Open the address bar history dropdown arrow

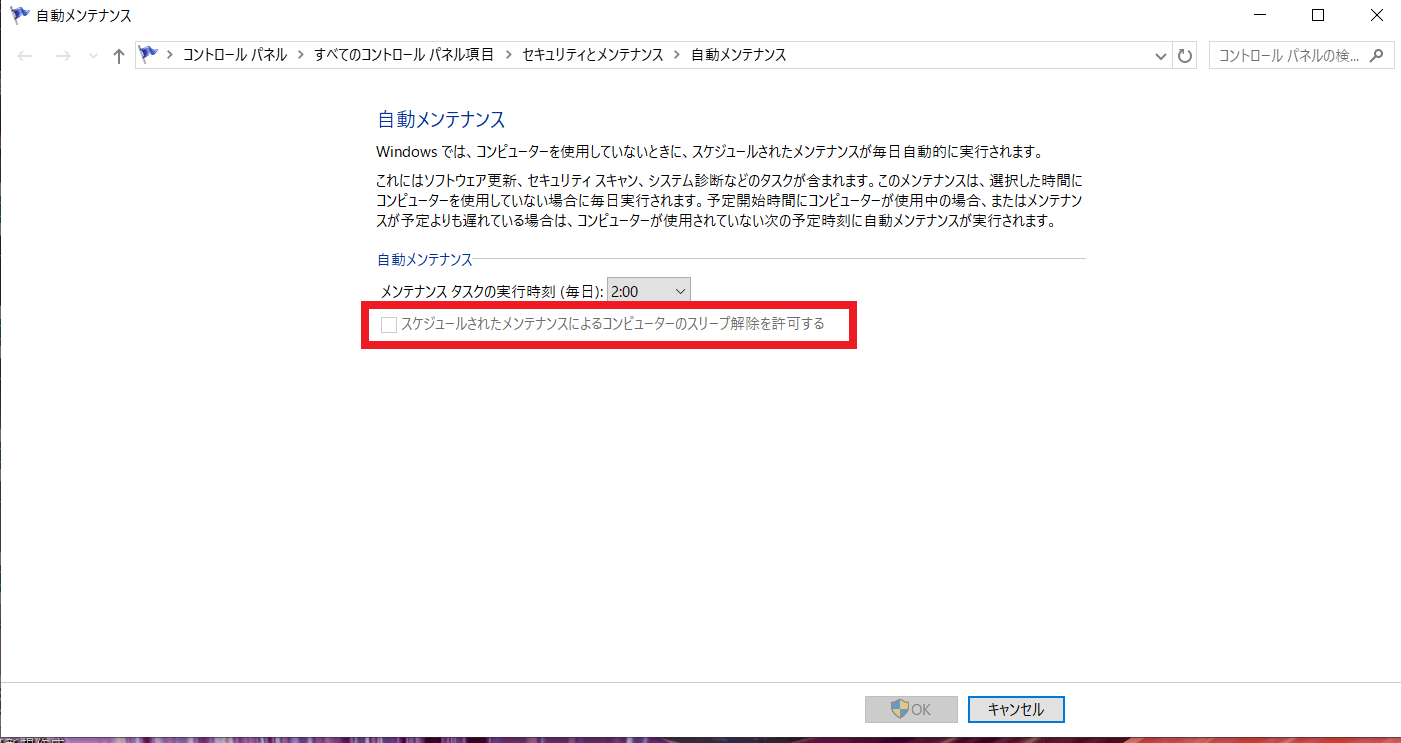[1161, 56]
